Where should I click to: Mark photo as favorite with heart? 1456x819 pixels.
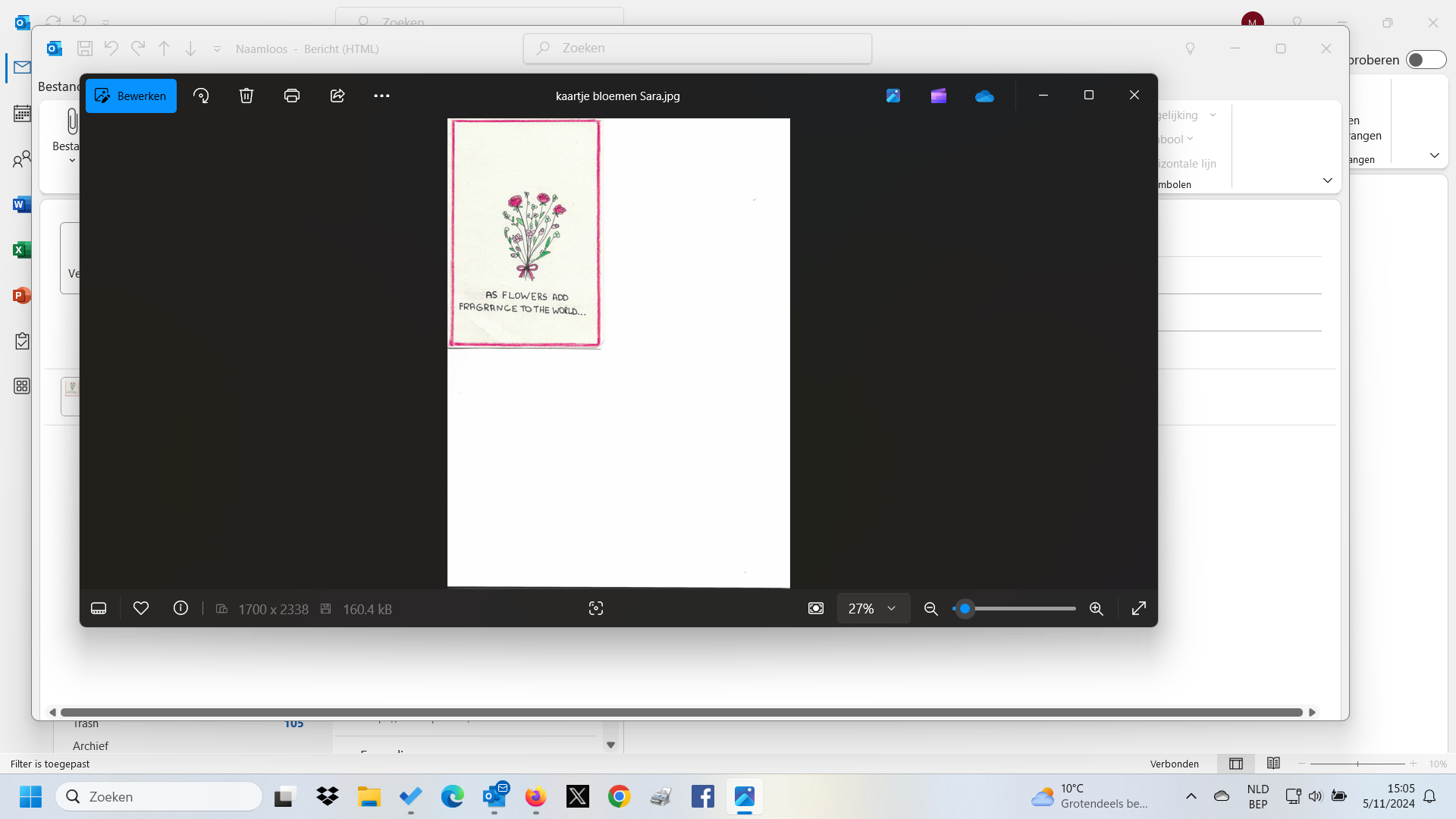pos(141,608)
